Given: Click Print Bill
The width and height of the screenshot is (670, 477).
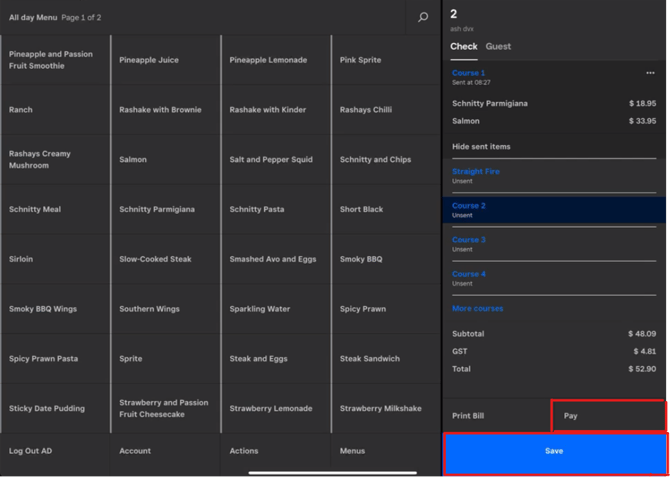Looking at the screenshot, I should tap(468, 415).
